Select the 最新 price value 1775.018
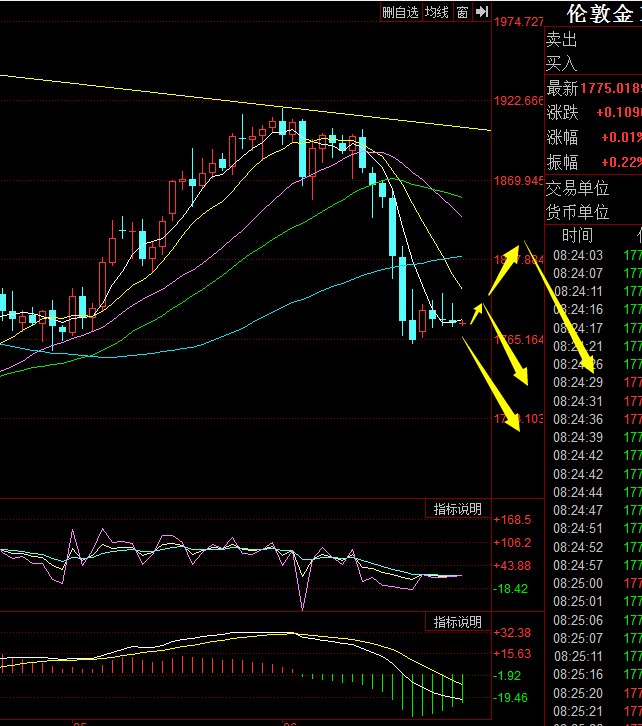 pyautogui.click(x=611, y=88)
